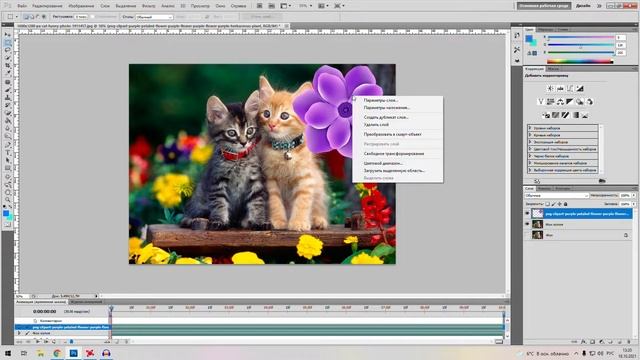The width and height of the screenshot is (640, 360).
Task: Hide the png clipart purple flower layer
Action: tap(527, 213)
